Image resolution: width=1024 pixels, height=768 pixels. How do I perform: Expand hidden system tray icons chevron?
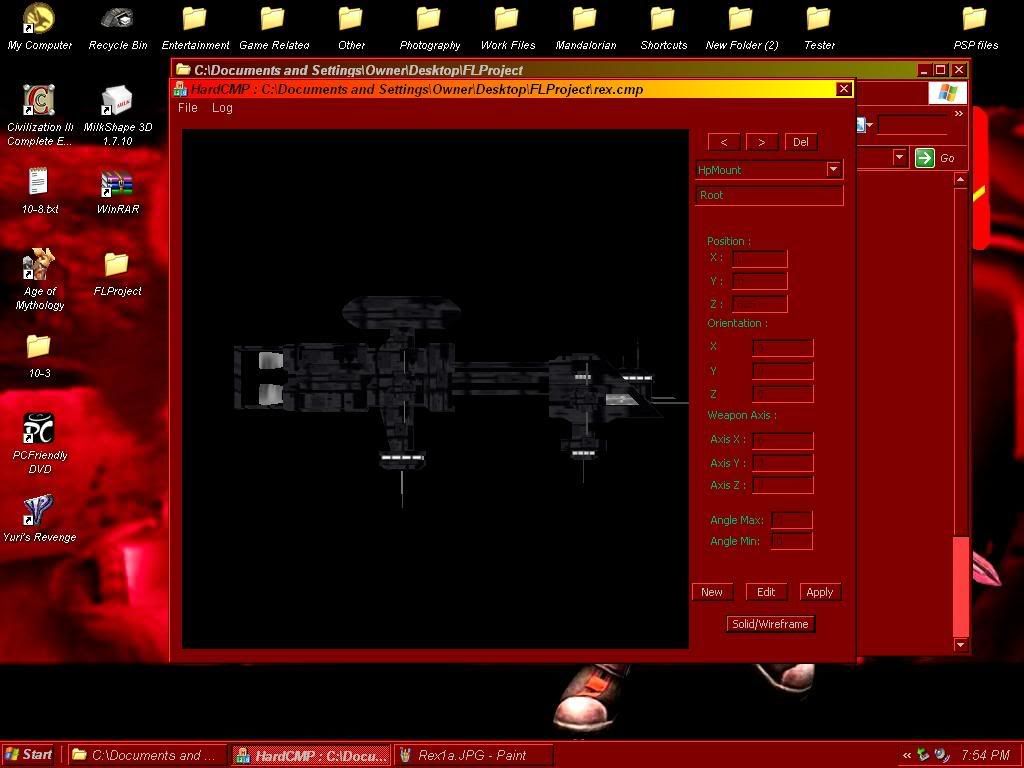click(907, 755)
